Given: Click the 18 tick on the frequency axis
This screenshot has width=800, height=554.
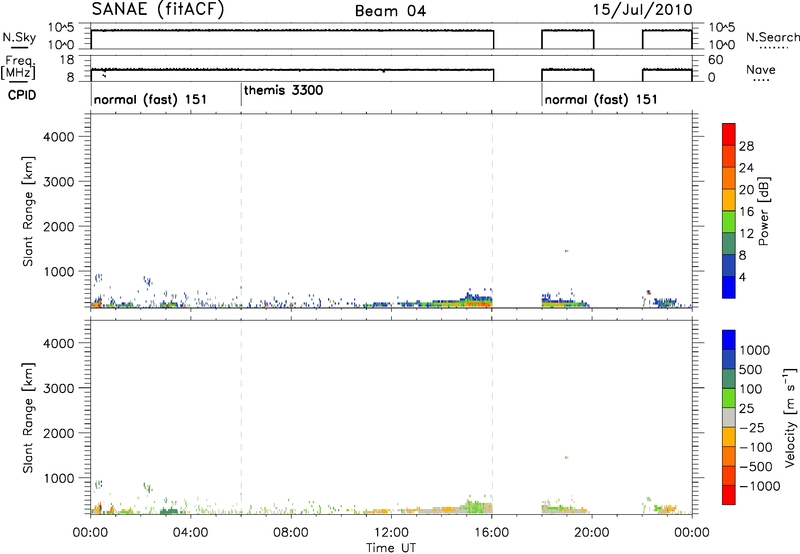Looking at the screenshot, I should [x=67, y=60].
